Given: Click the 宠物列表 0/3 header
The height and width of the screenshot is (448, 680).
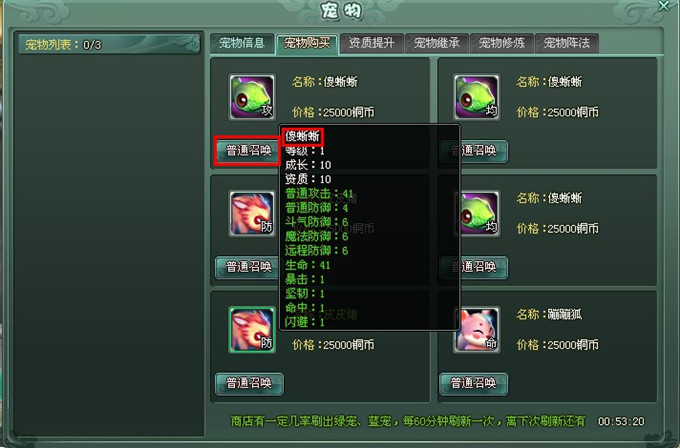Looking at the screenshot, I should pyautogui.click(x=109, y=44).
